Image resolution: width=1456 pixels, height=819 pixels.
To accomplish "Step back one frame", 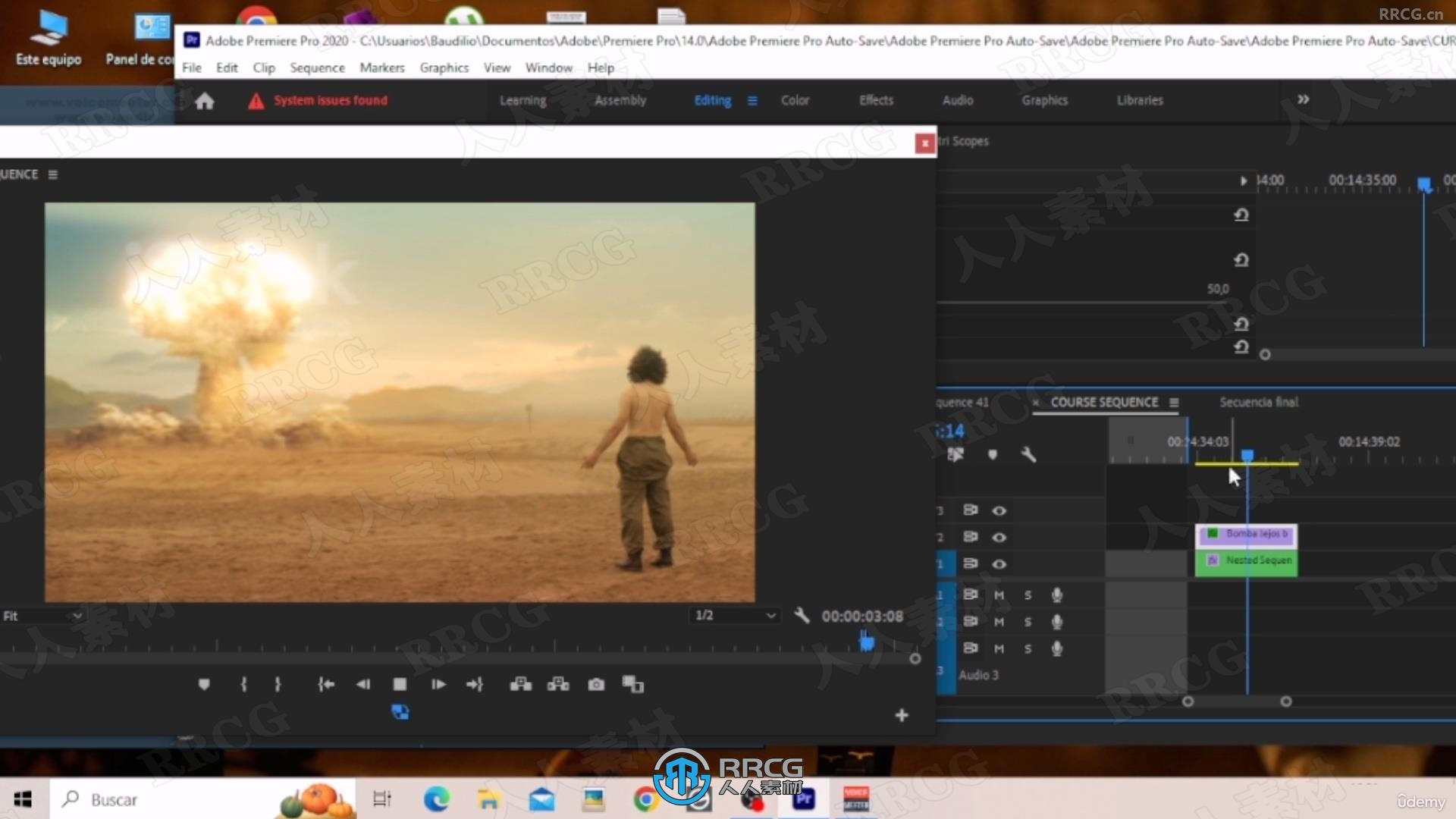I will pos(363,685).
